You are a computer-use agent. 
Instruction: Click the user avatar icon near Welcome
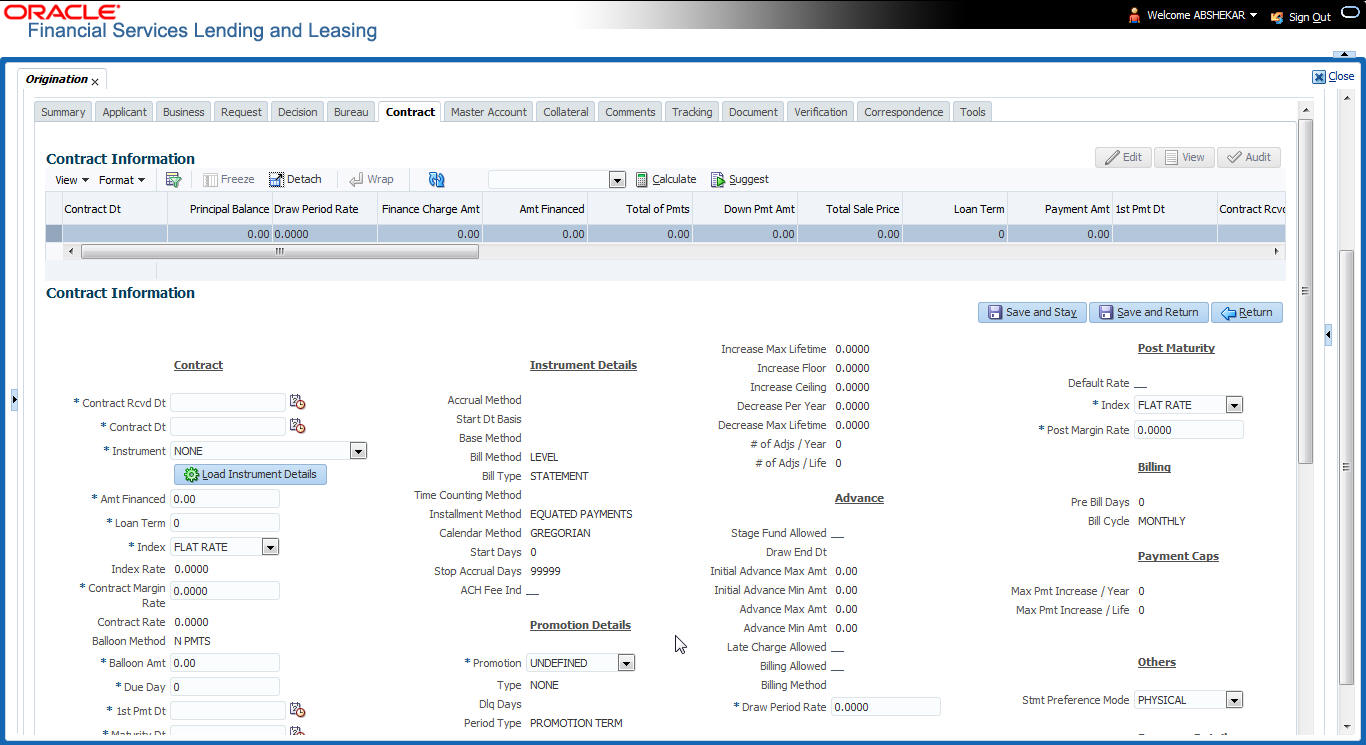point(1134,15)
